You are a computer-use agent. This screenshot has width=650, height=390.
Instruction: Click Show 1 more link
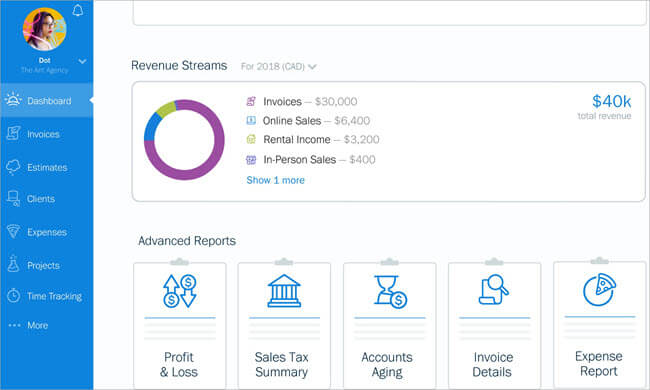[275, 180]
